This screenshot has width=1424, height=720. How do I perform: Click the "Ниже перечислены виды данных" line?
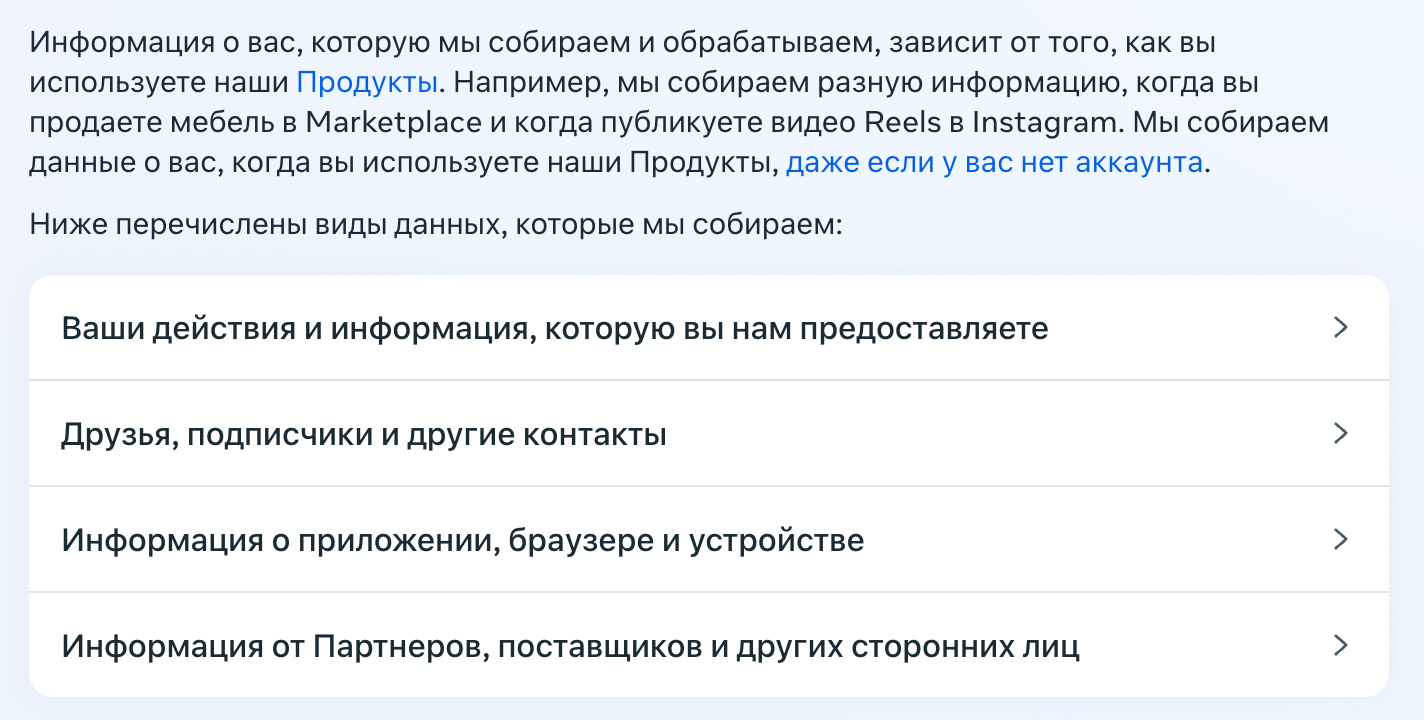point(437,223)
